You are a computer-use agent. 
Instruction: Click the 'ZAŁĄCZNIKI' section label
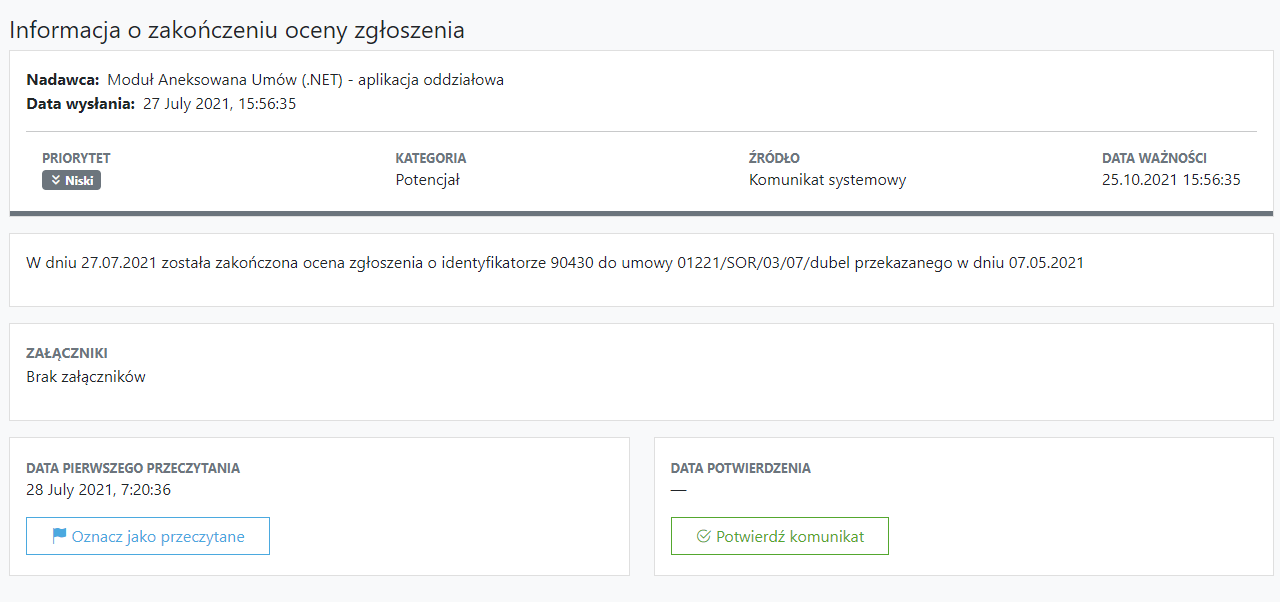[x=67, y=353]
